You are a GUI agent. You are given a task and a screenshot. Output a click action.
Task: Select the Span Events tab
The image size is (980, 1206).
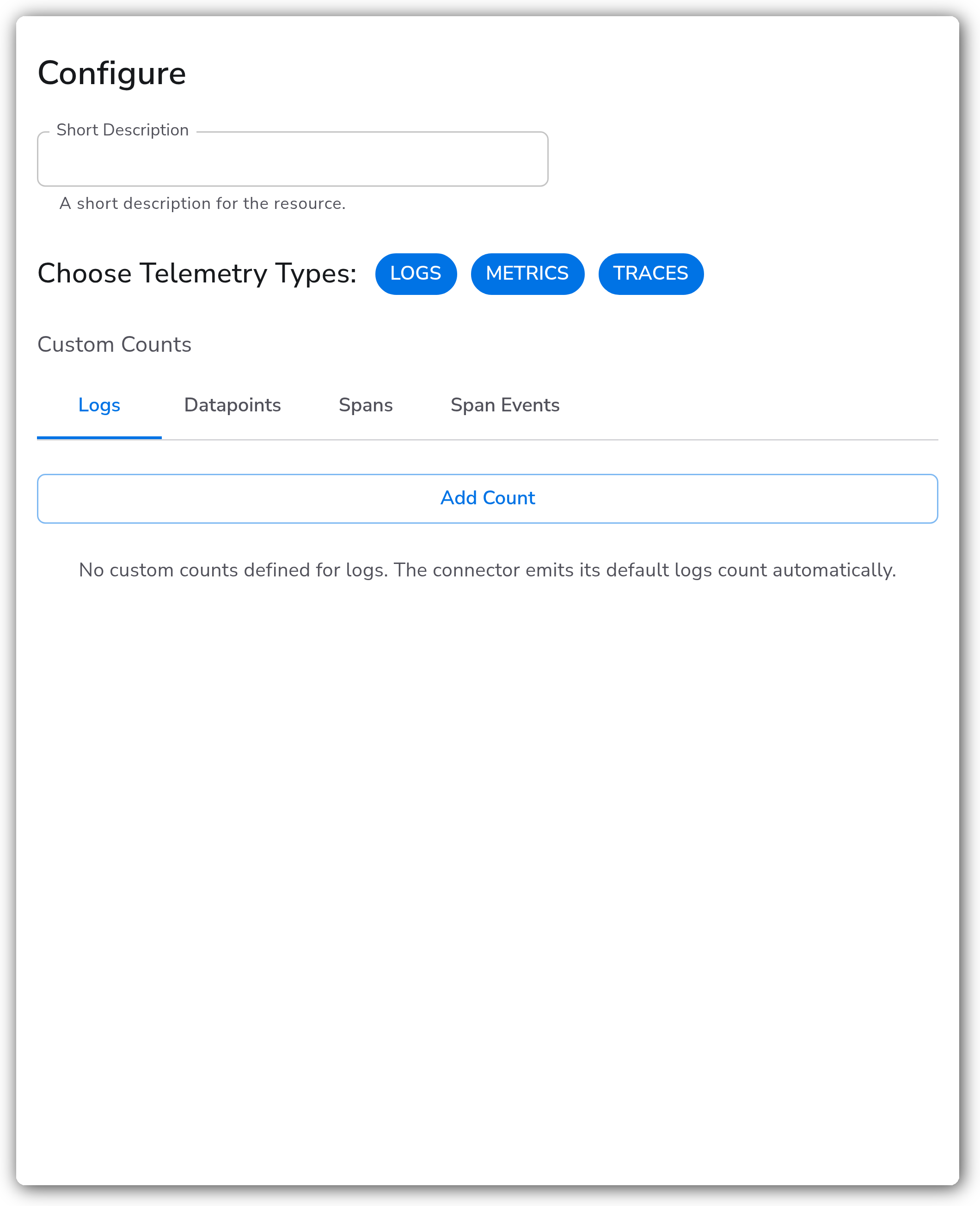point(505,405)
